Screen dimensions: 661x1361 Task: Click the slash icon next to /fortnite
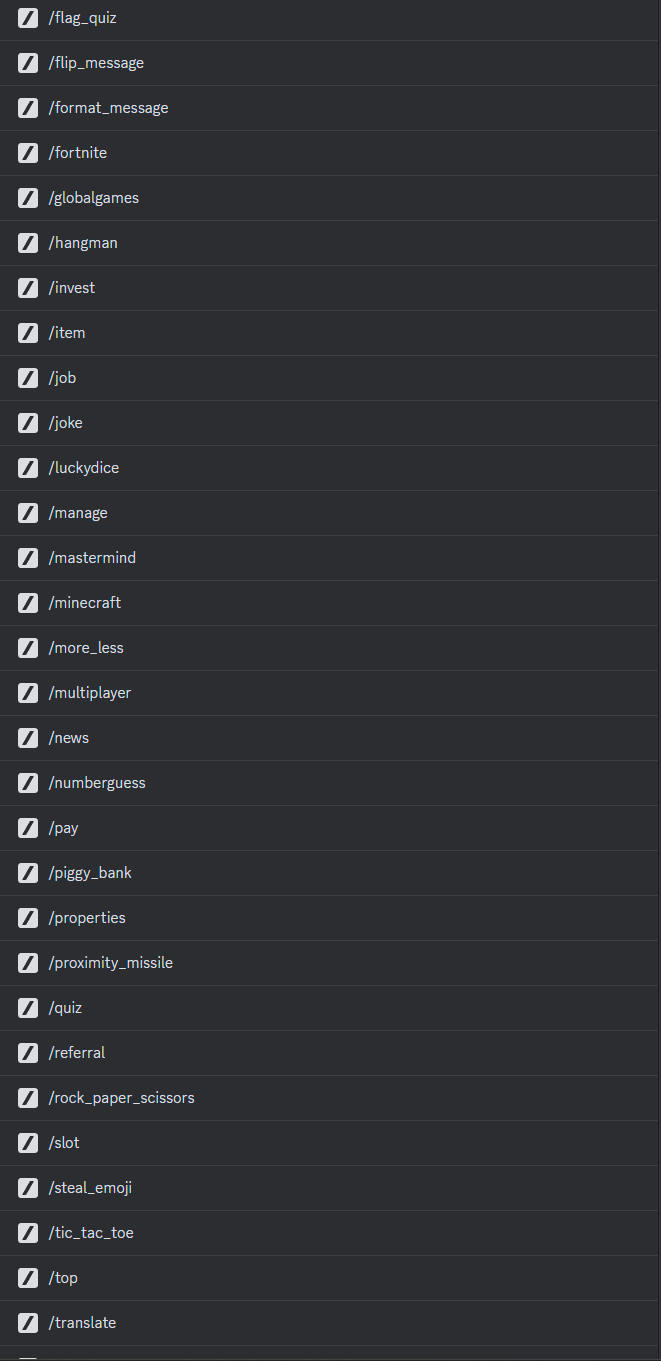point(28,153)
